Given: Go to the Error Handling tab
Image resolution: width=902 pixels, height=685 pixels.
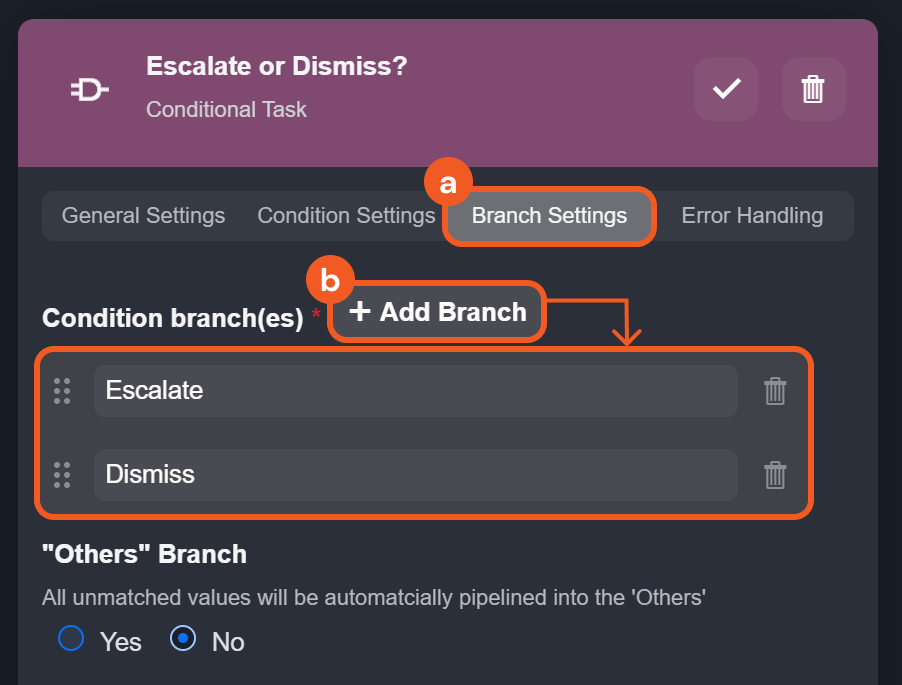Looking at the screenshot, I should [752, 216].
